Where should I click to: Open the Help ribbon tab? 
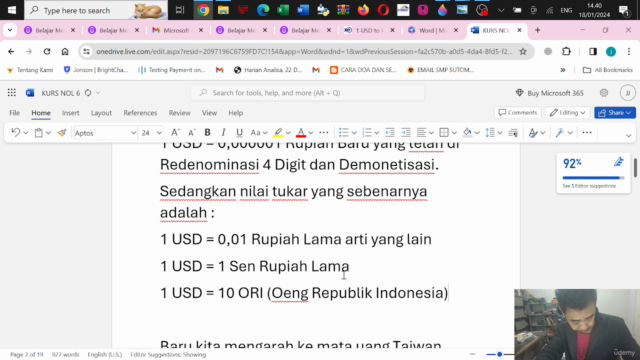[236, 113]
